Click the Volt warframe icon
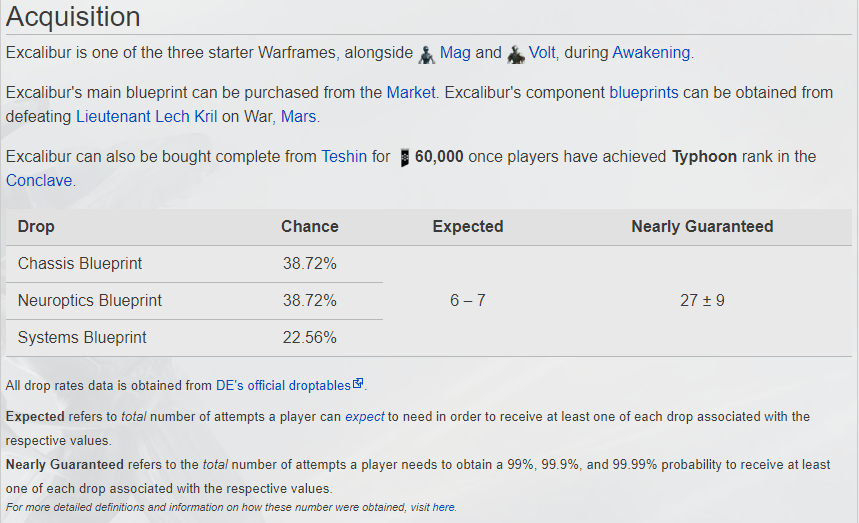Image resolution: width=859 pixels, height=523 pixels. [516, 54]
